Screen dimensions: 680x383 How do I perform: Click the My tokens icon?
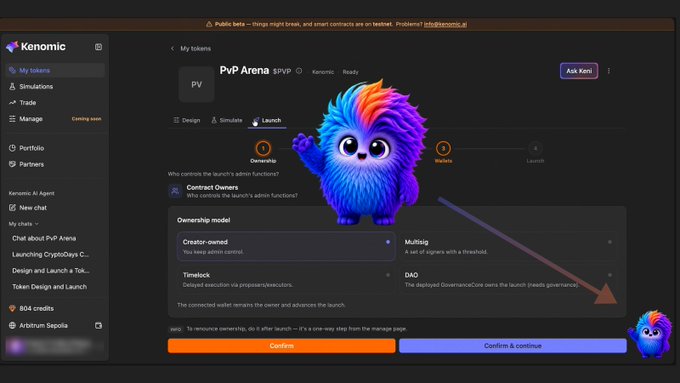pos(12,70)
